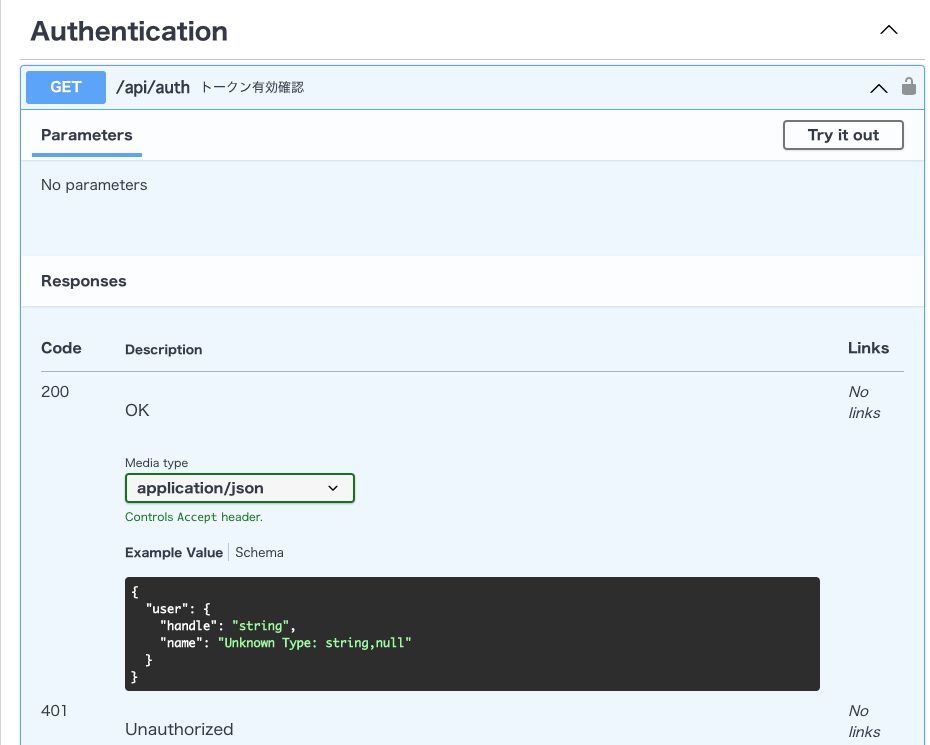Switch to the Schema tab
Image resolution: width=930 pixels, height=745 pixels.
[x=259, y=553]
